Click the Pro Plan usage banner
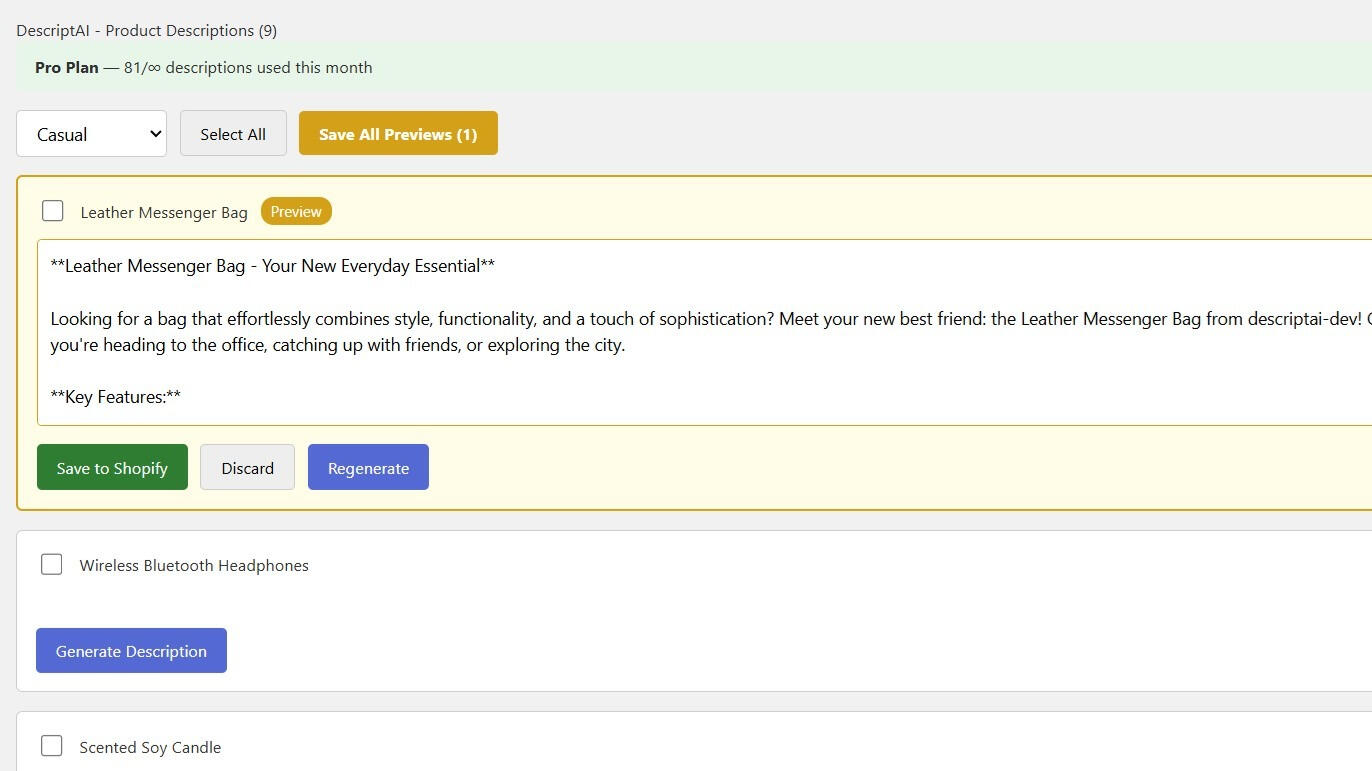 tap(700, 68)
